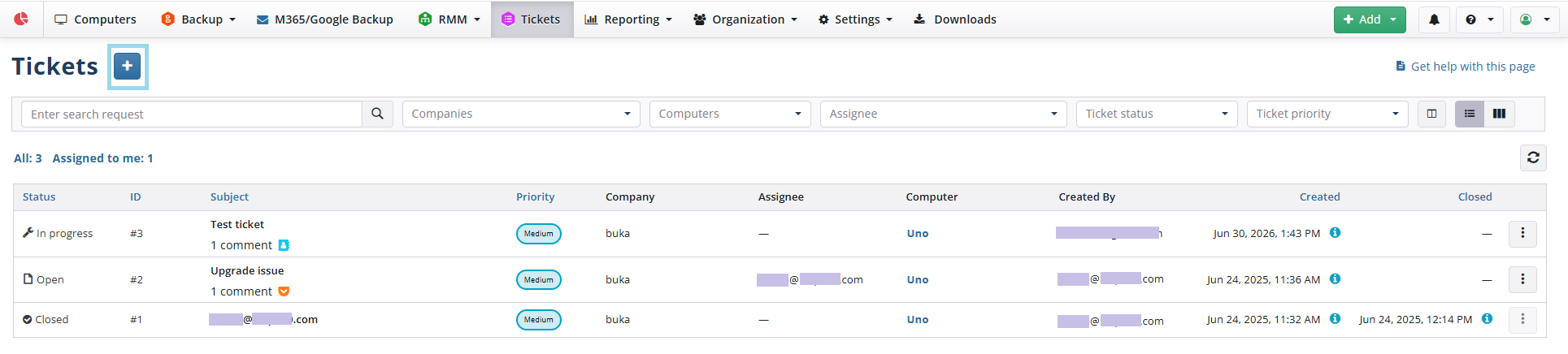Click Medium priority badge on ticket #3

pyautogui.click(x=539, y=234)
